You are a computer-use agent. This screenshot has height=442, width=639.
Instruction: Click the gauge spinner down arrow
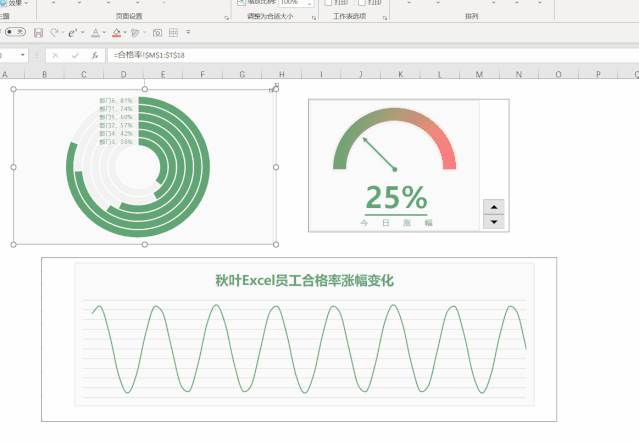point(494,222)
